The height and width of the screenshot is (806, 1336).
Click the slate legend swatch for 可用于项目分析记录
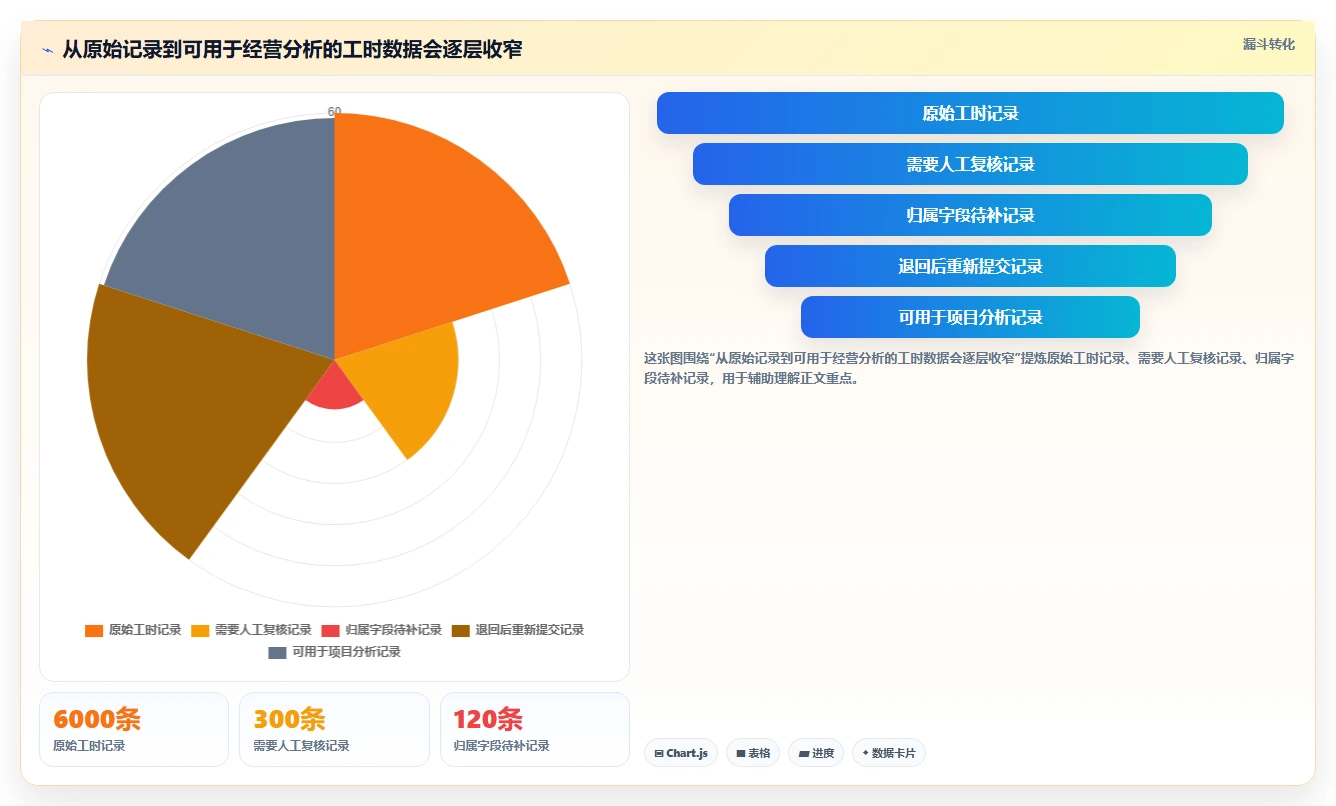(x=277, y=652)
